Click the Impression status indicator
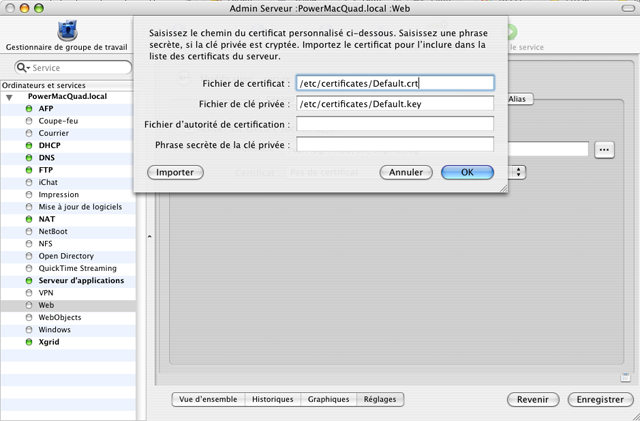640x421 pixels. tap(29, 195)
